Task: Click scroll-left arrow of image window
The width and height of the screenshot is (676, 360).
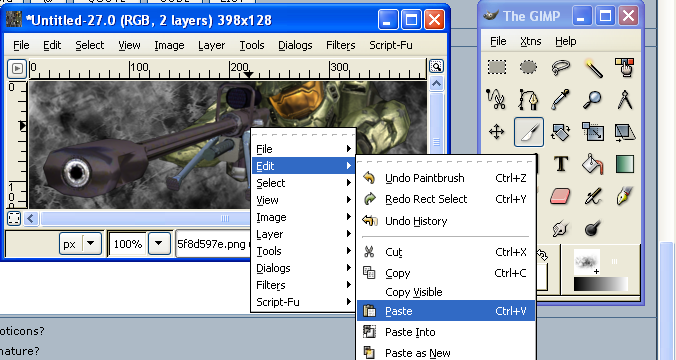Action: (x=30, y=219)
